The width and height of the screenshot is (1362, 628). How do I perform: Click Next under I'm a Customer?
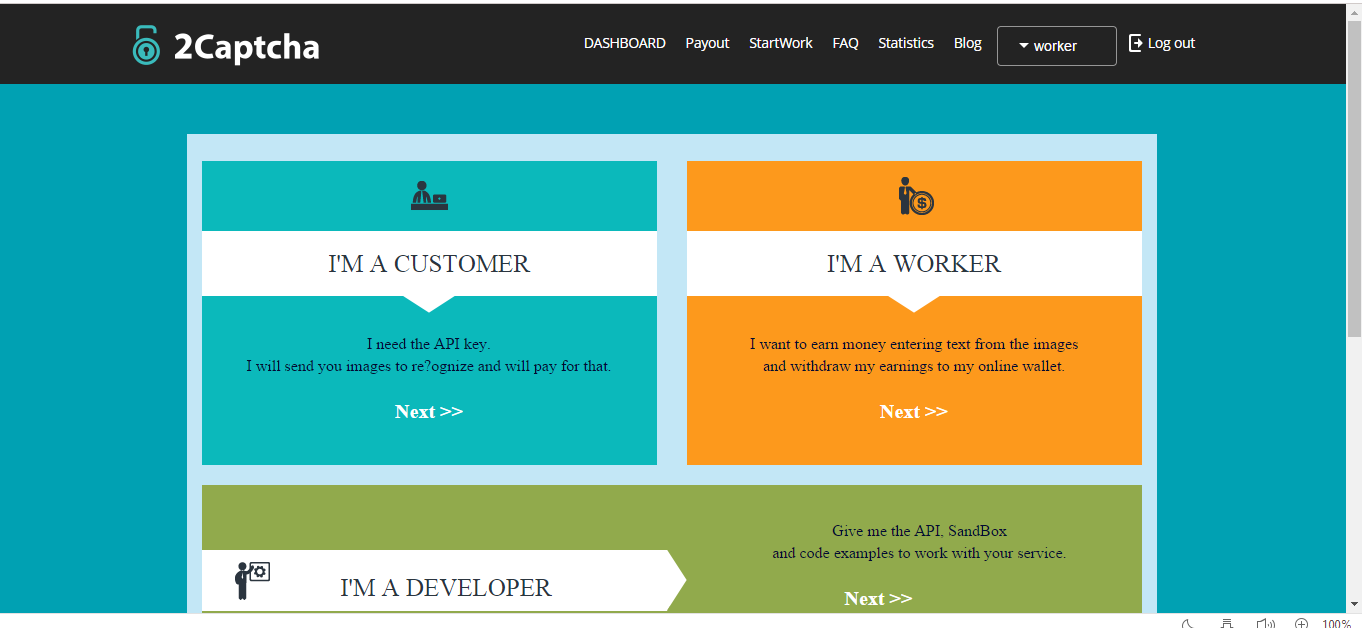(429, 412)
